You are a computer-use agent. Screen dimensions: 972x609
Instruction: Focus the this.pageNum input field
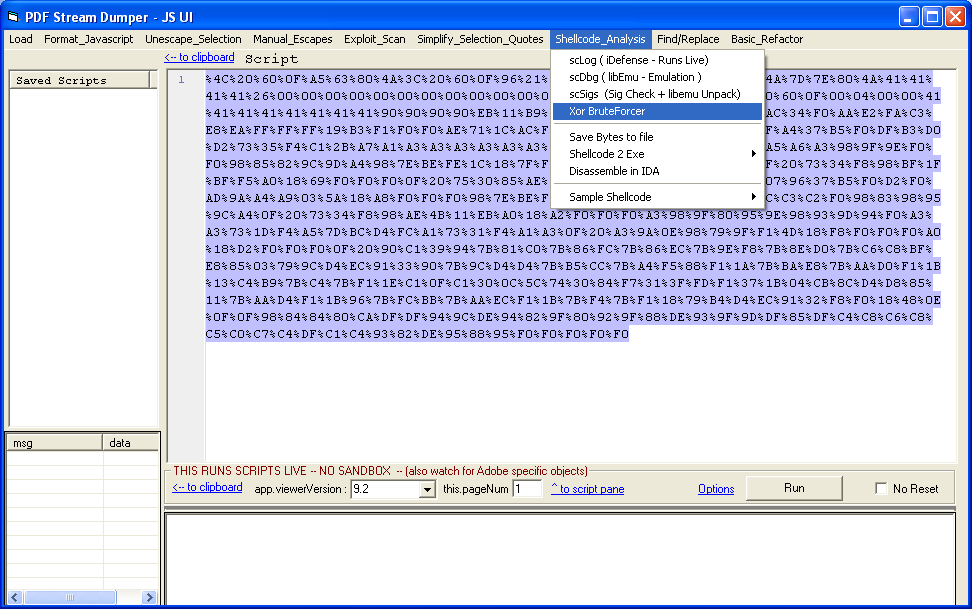click(527, 489)
